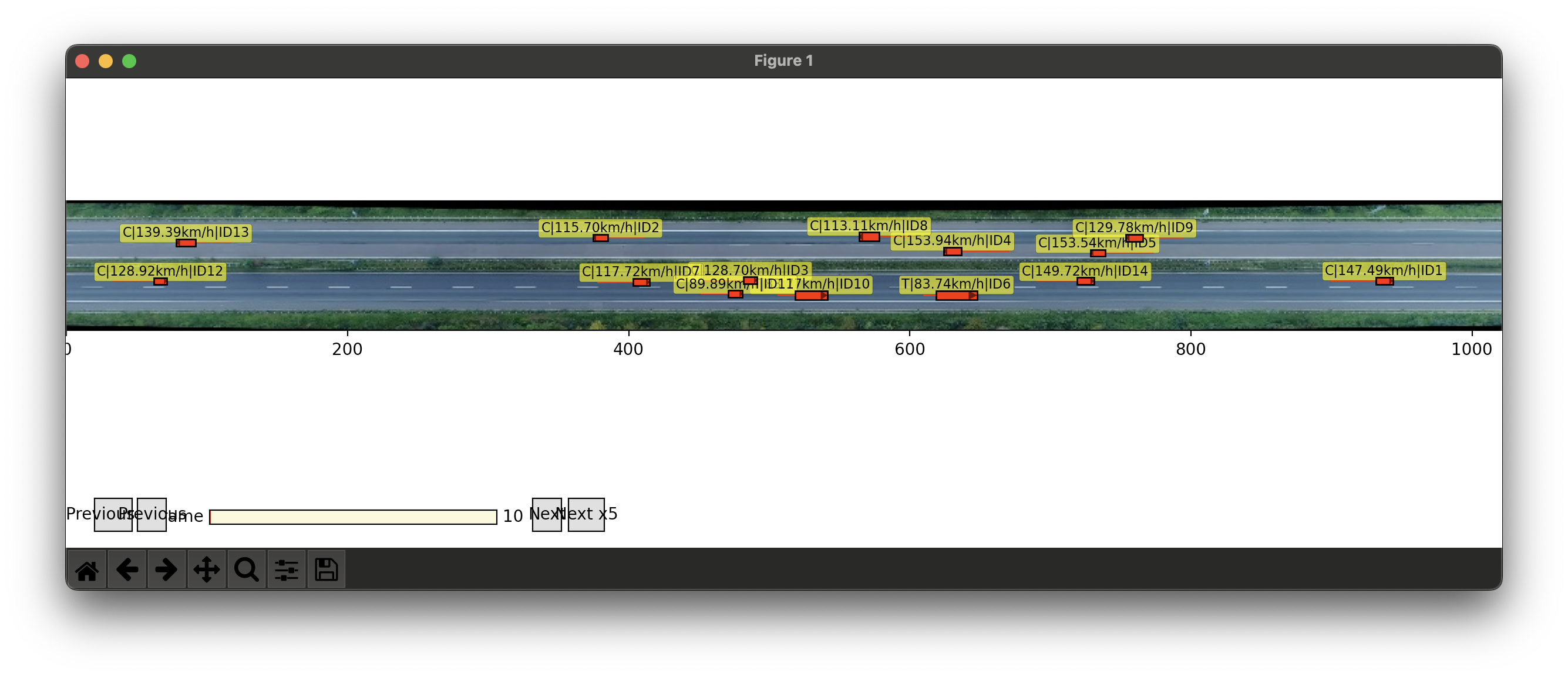Click the frame slider showing value 10
1568x677 pixels.
pyautogui.click(x=353, y=515)
